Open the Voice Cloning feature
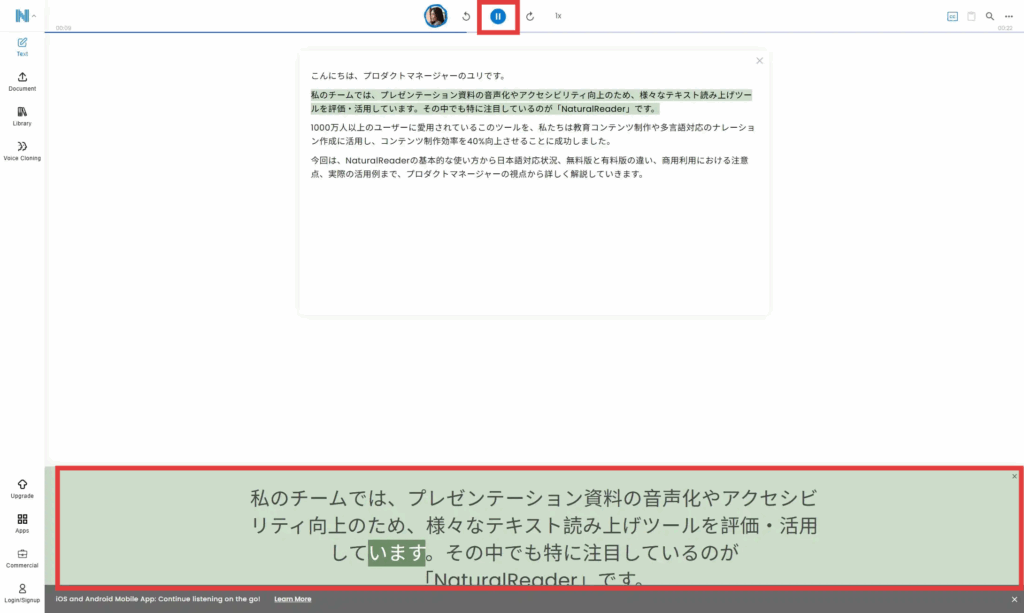 click(22, 151)
